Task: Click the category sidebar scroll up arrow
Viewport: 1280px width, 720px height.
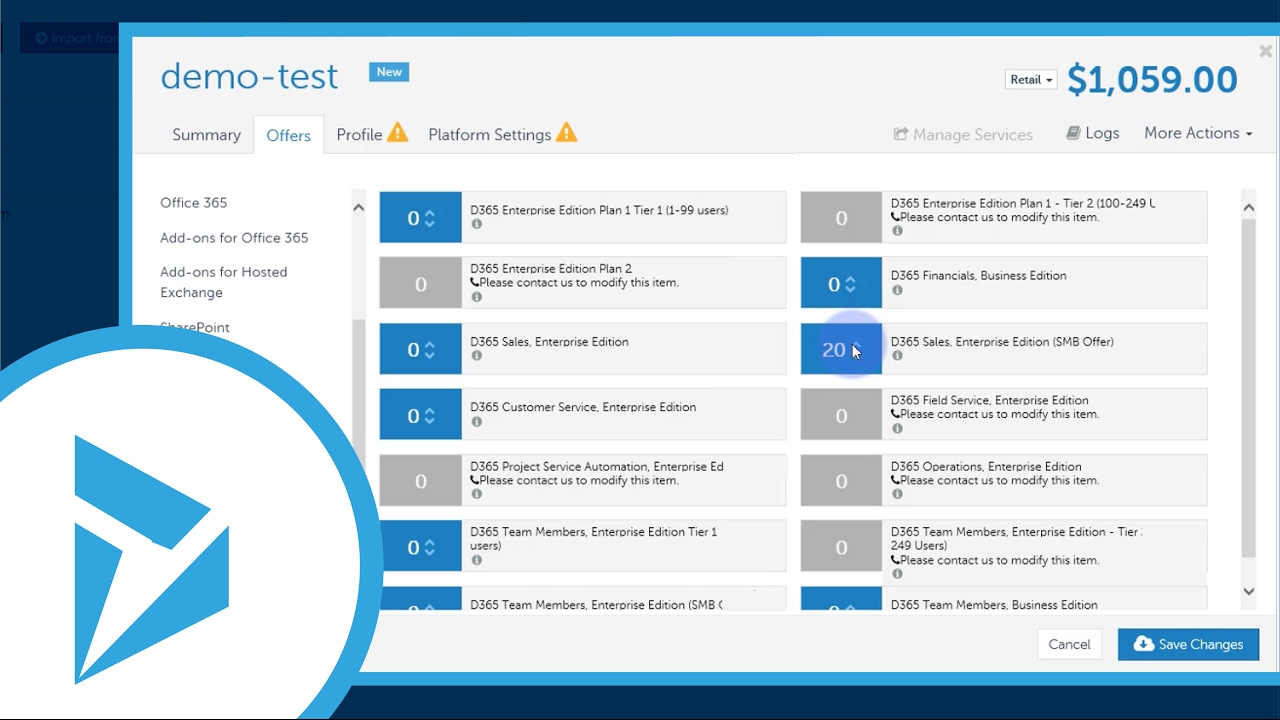Action: tap(358, 207)
